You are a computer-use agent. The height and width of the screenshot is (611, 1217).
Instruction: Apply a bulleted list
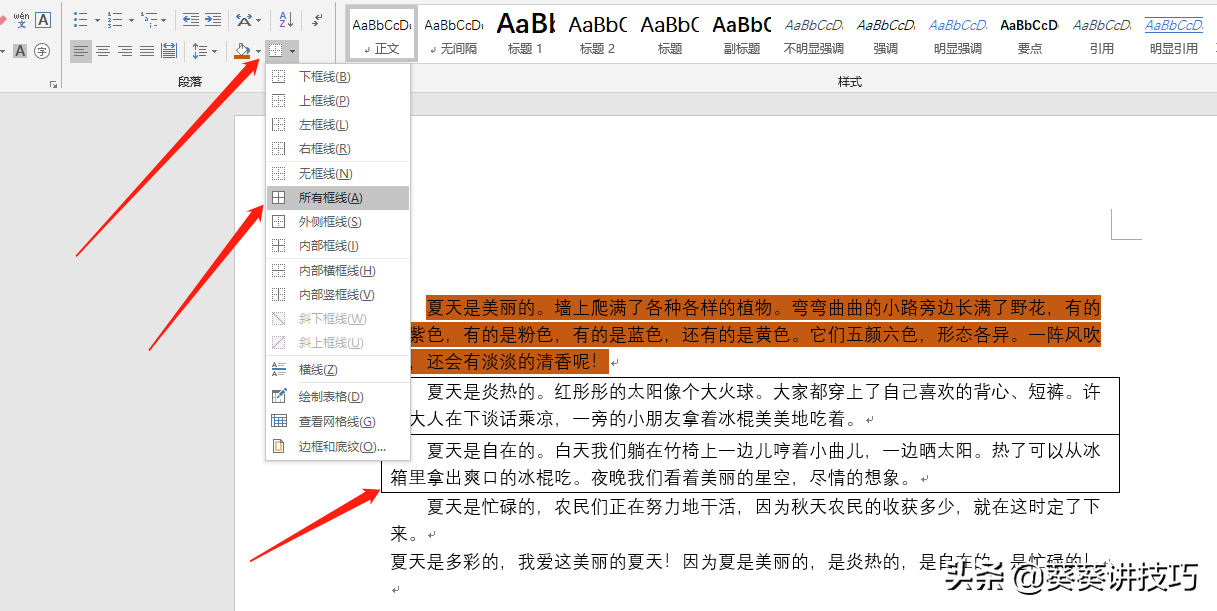click(x=82, y=20)
